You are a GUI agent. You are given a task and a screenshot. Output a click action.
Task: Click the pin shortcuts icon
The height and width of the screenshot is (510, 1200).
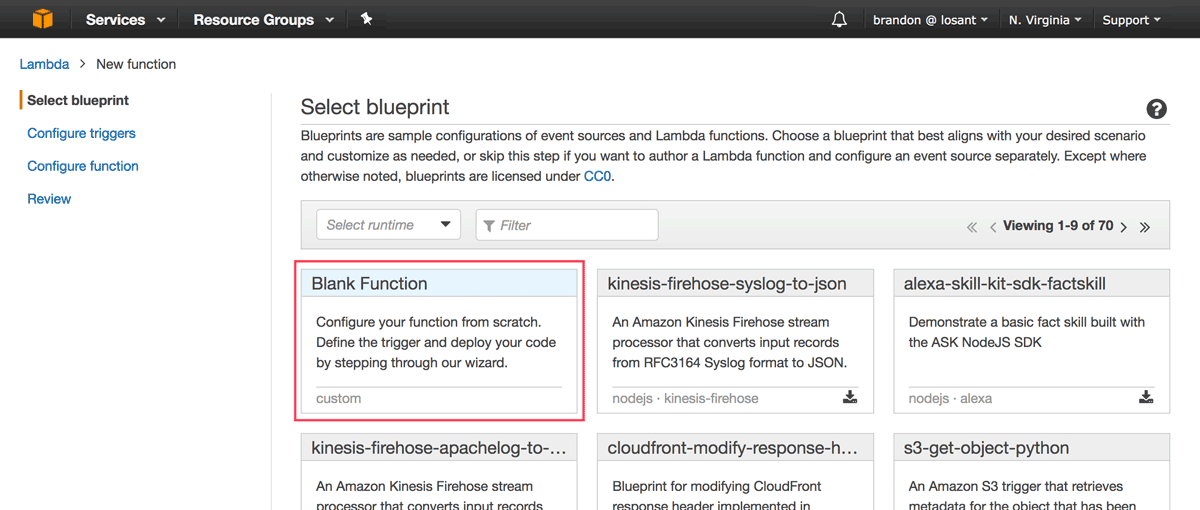click(366, 19)
